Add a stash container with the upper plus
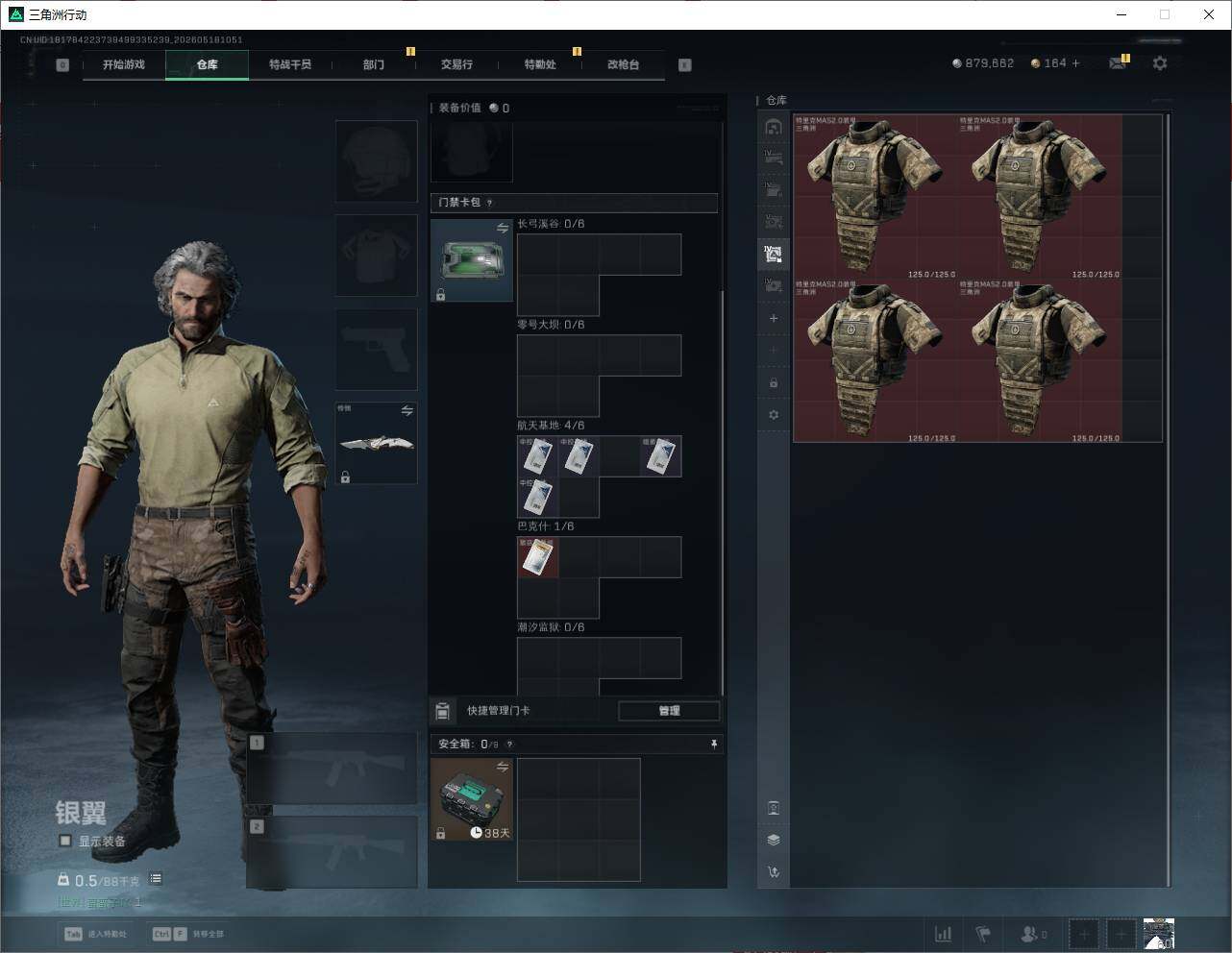Image resolution: width=1232 pixels, height=953 pixels. (774, 318)
